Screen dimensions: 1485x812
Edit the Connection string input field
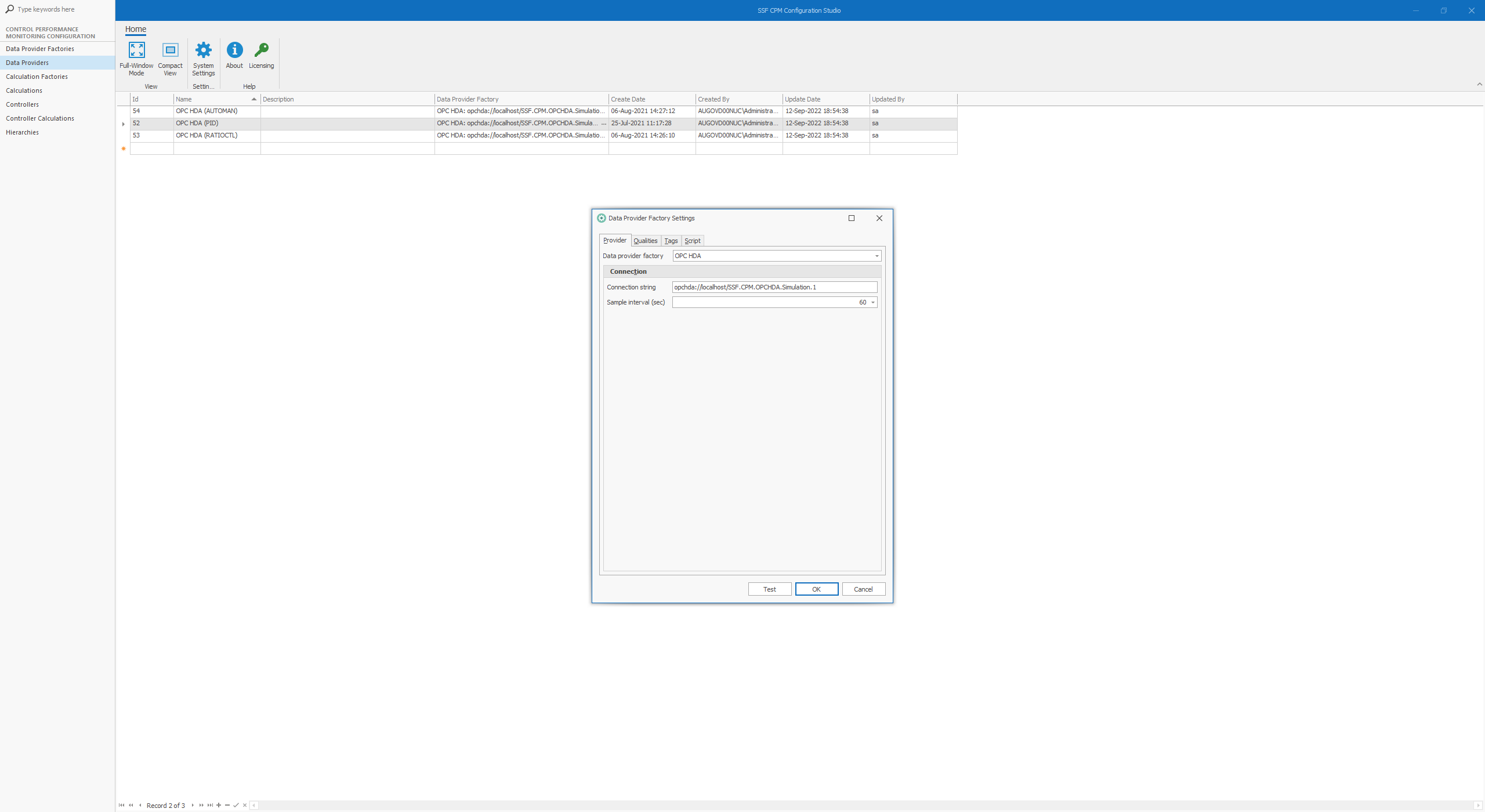774,287
